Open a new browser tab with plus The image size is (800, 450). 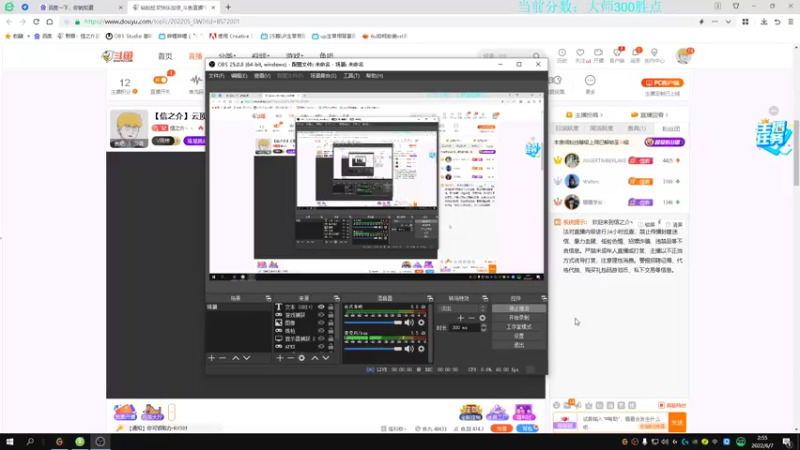pos(228,7)
